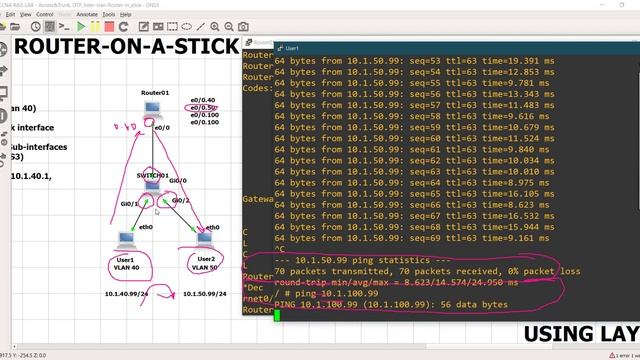The height and width of the screenshot is (360, 640).
Task: Click the e0/0.50 sub-interface note
Action: (x=203, y=108)
